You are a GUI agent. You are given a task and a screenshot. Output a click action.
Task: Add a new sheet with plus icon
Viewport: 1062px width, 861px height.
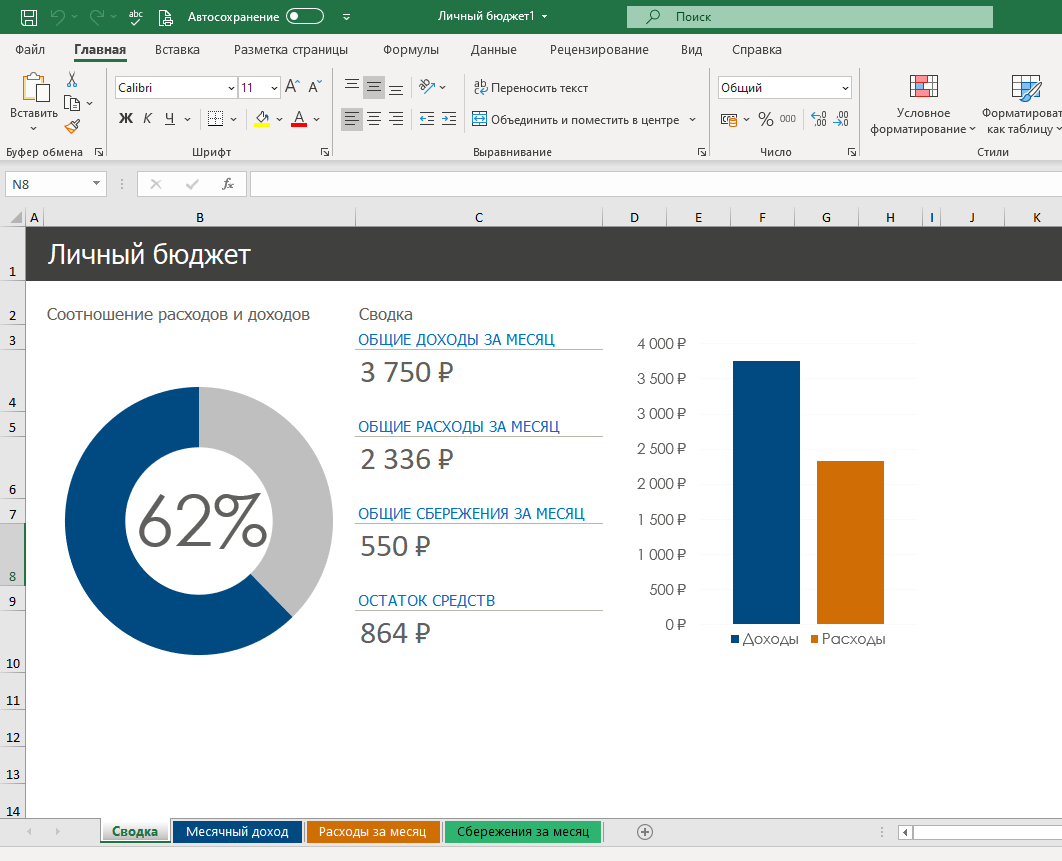point(645,832)
